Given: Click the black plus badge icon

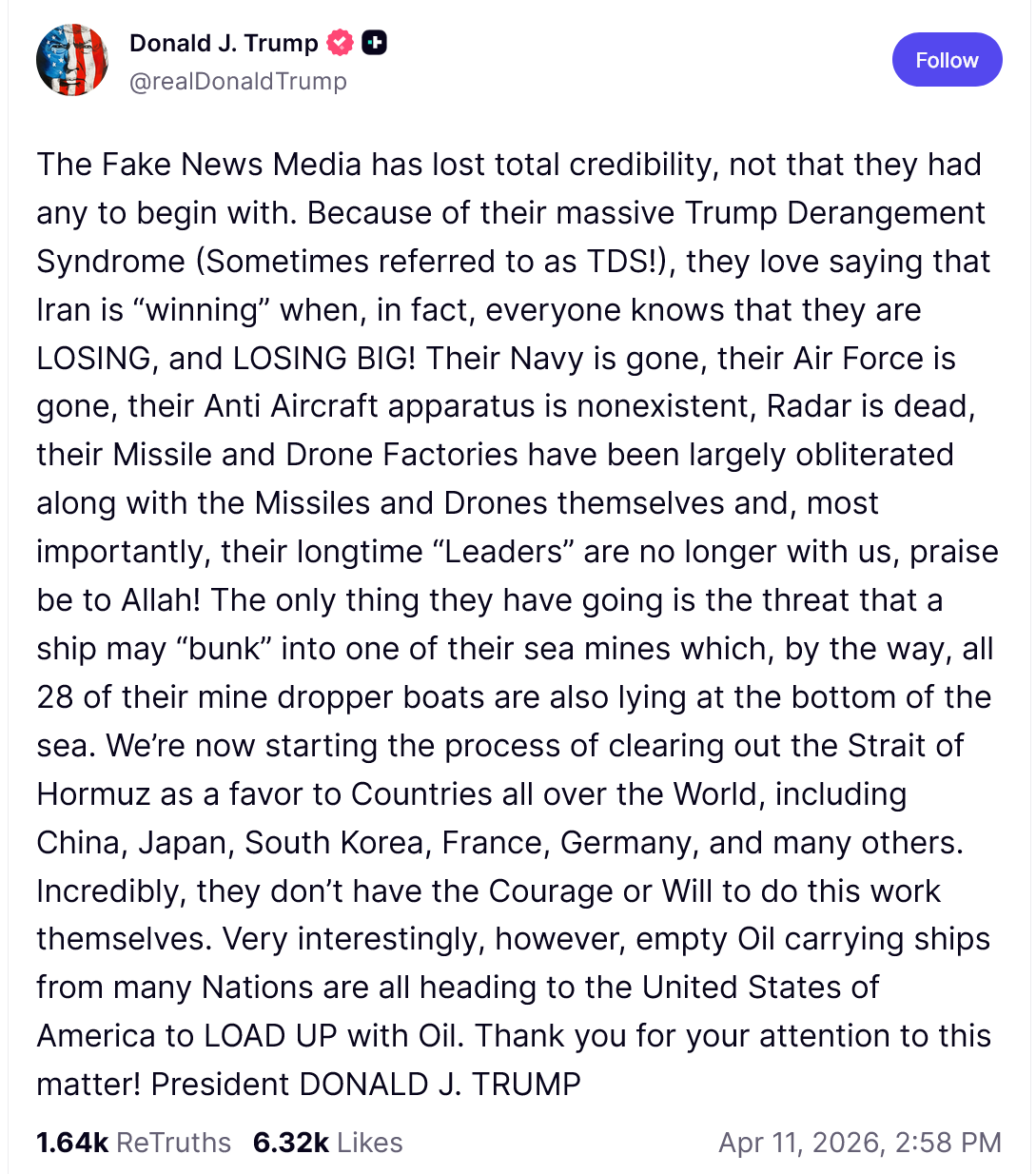Looking at the screenshot, I should [374, 43].
